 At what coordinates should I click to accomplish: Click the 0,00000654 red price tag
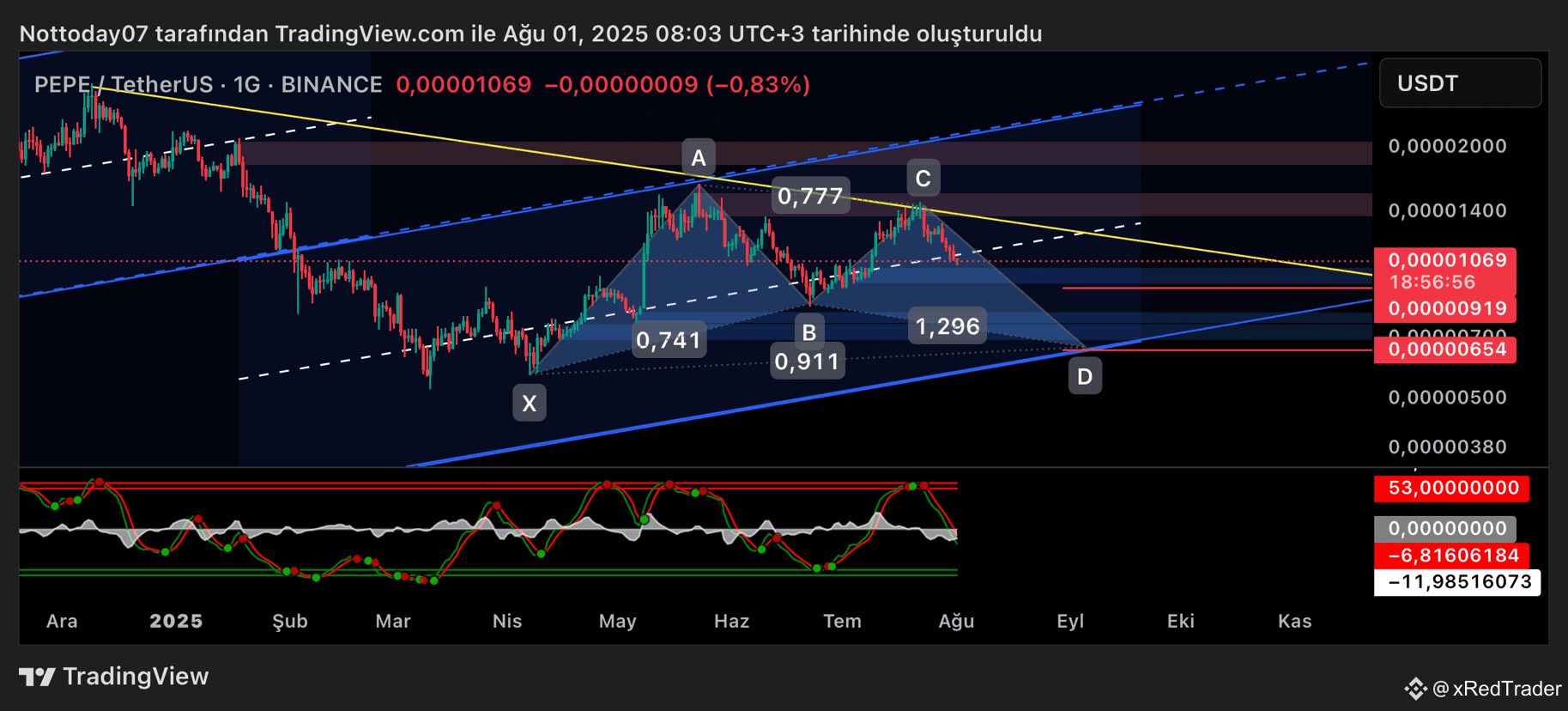(1445, 349)
